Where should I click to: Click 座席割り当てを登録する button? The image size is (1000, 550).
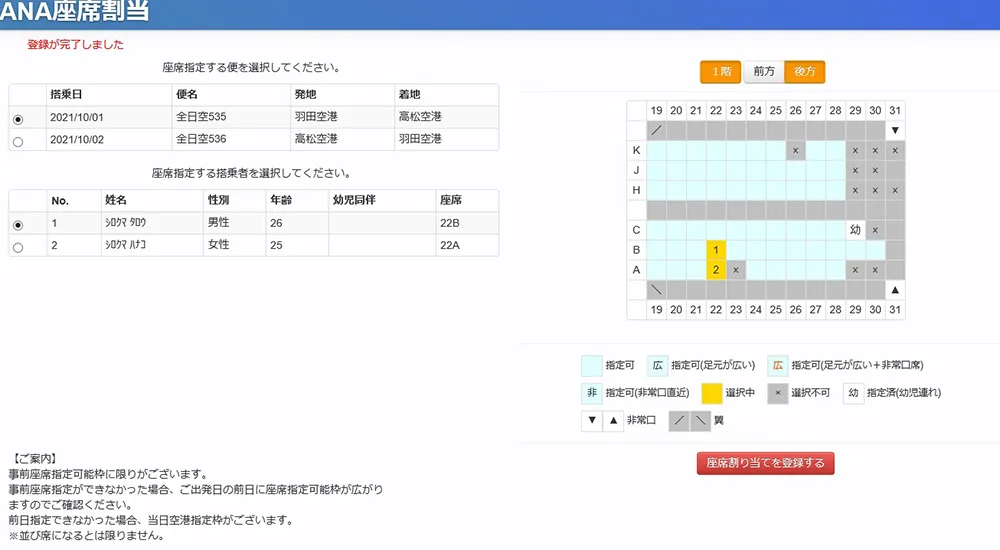(765, 463)
